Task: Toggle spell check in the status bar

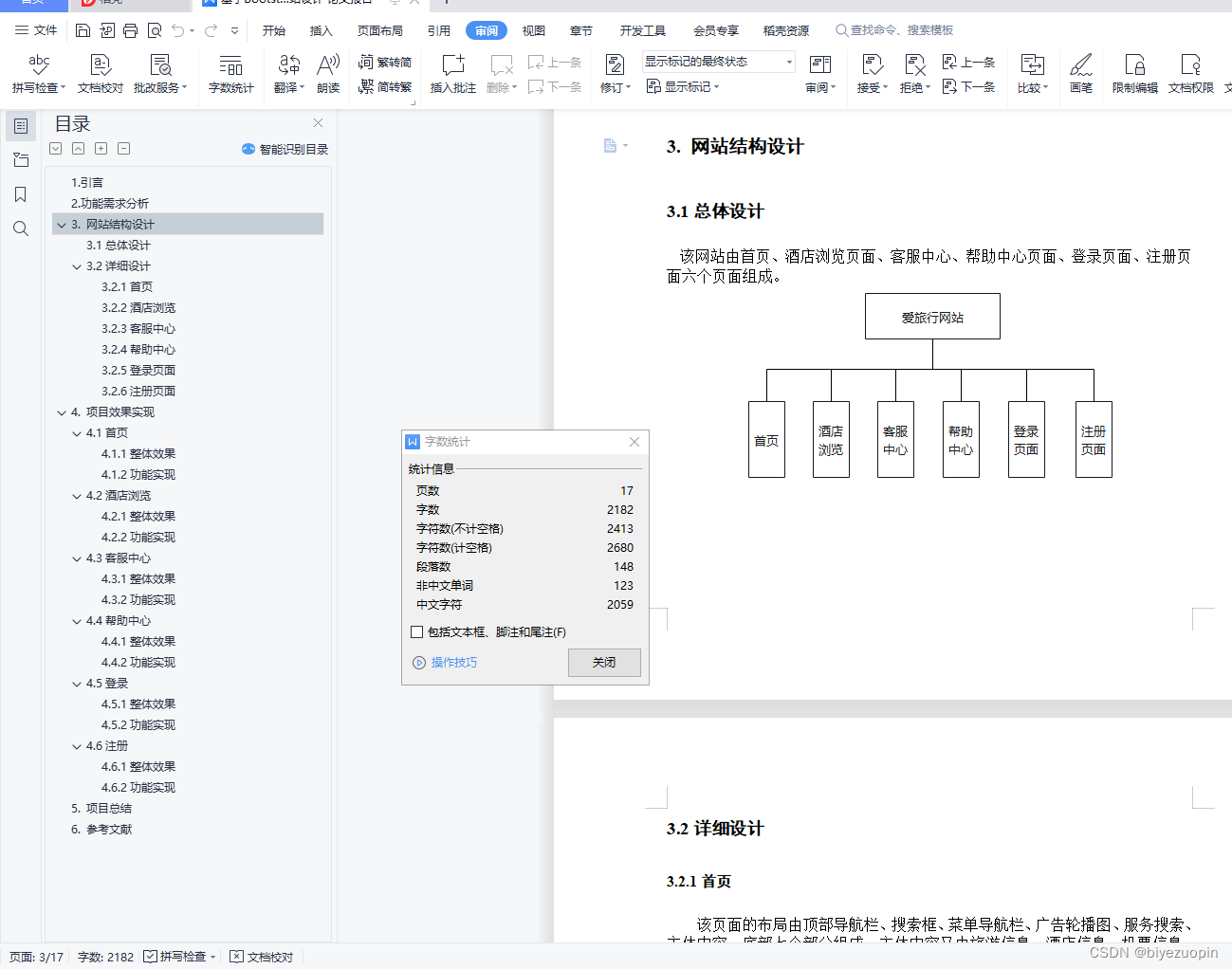Action: (x=179, y=957)
